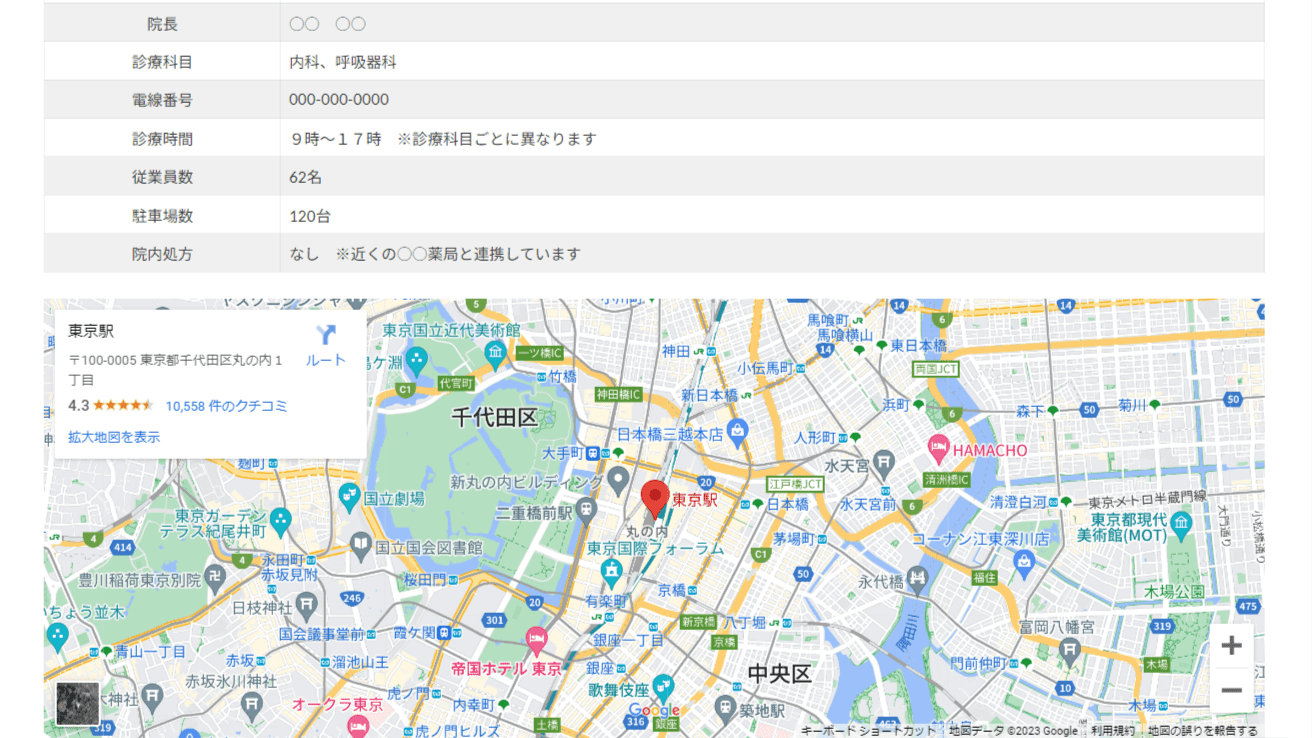This screenshot has width=1312, height=738.
Task: Click 地図の誤りを報告する link
Action: click(x=1203, y=731)
